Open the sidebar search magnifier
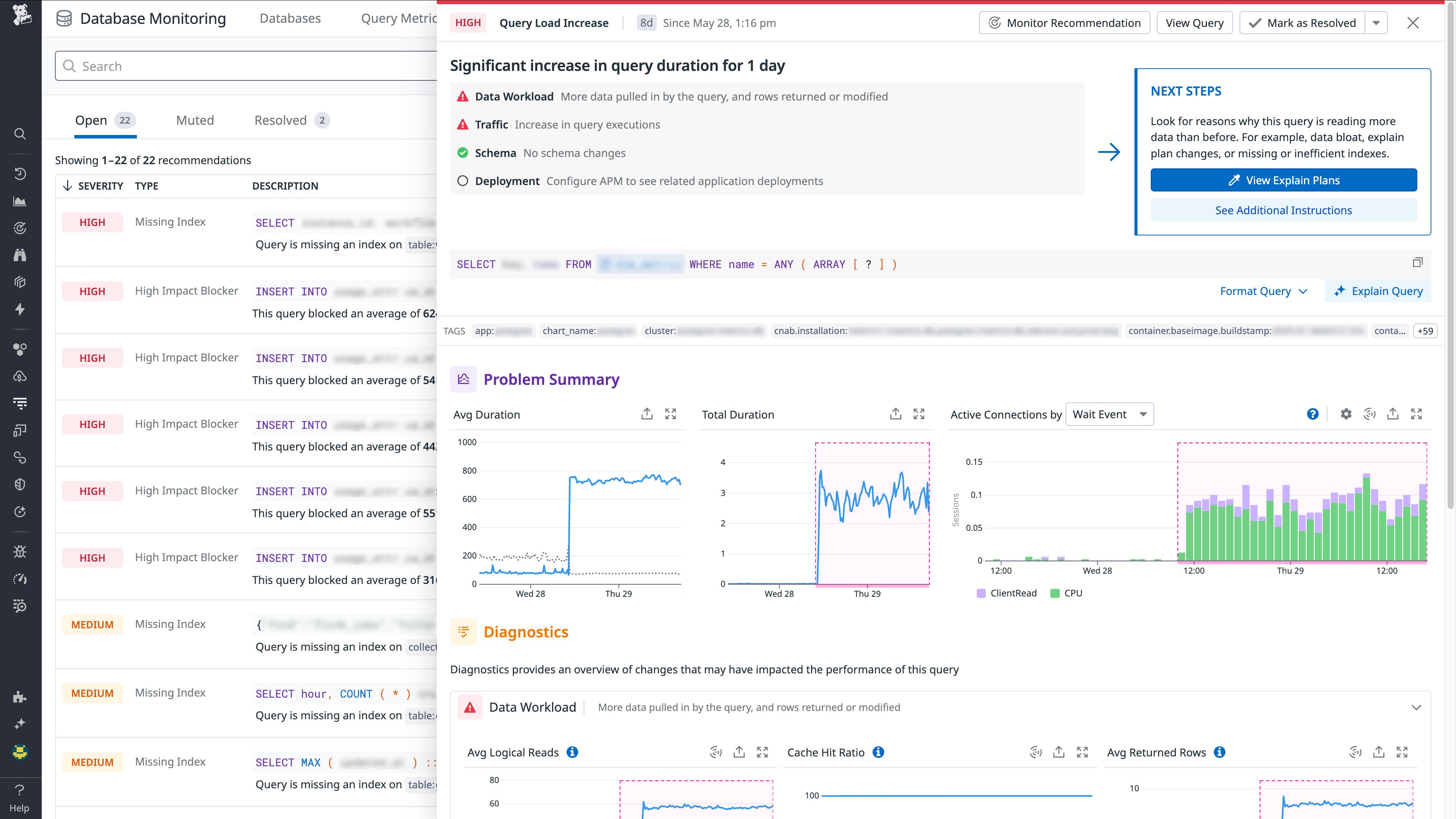 click(20, 134)
